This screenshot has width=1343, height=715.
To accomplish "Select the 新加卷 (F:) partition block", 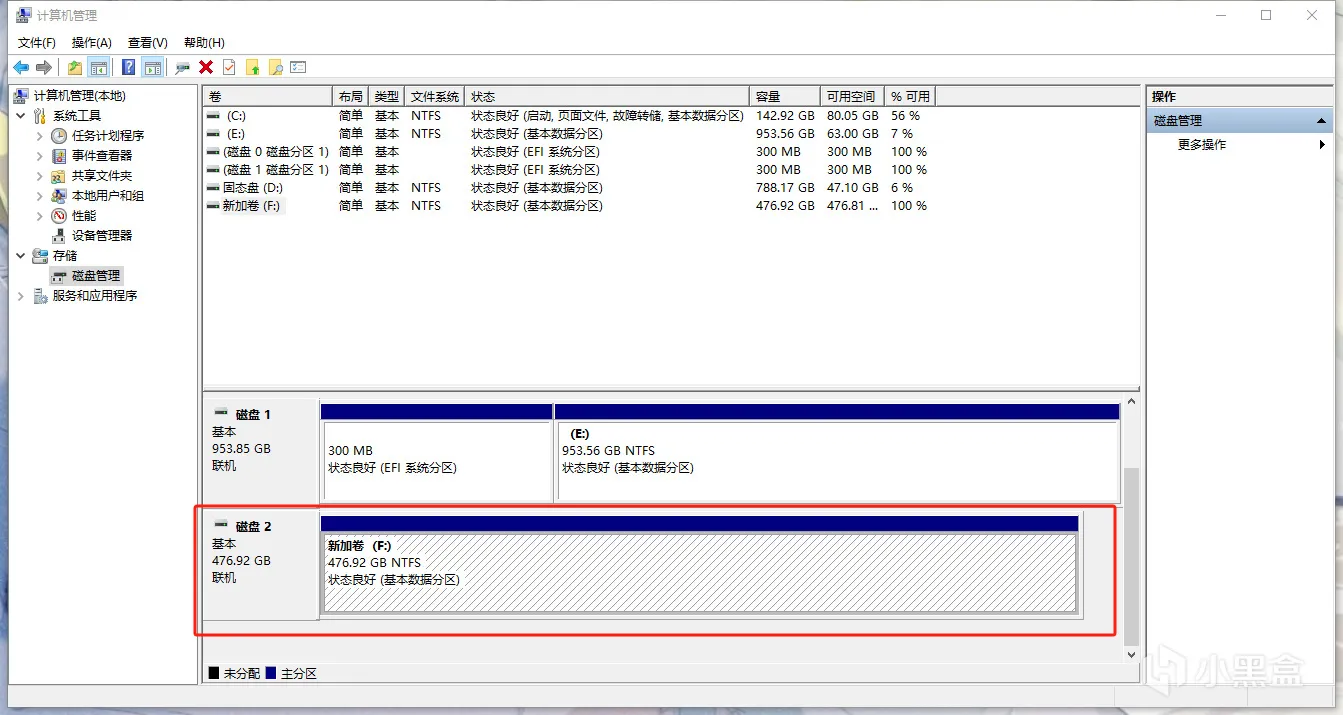I will tap(699, 573).
